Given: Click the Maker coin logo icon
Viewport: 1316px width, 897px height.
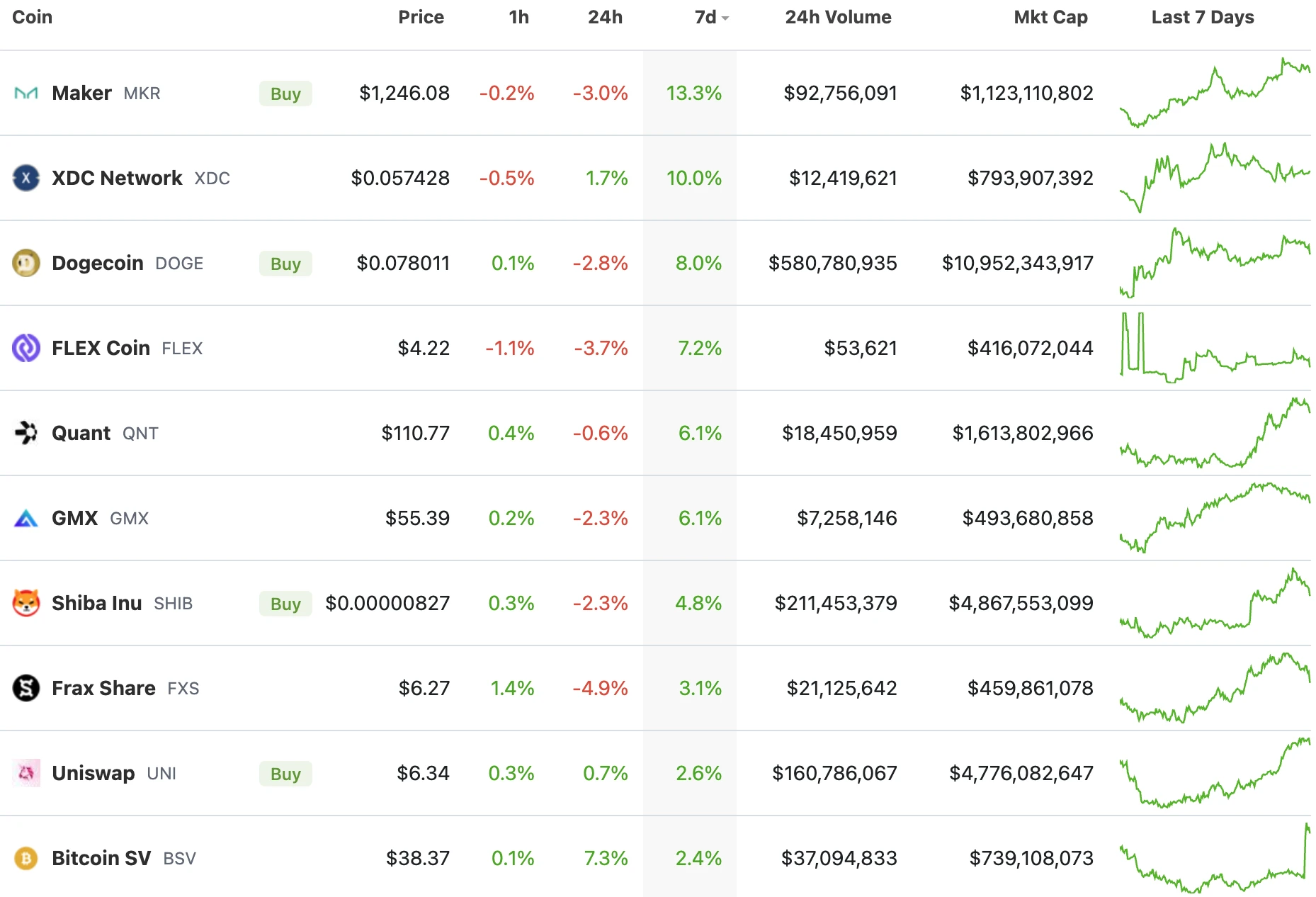Looking at the screenshot, I should (x=26, y=93).
